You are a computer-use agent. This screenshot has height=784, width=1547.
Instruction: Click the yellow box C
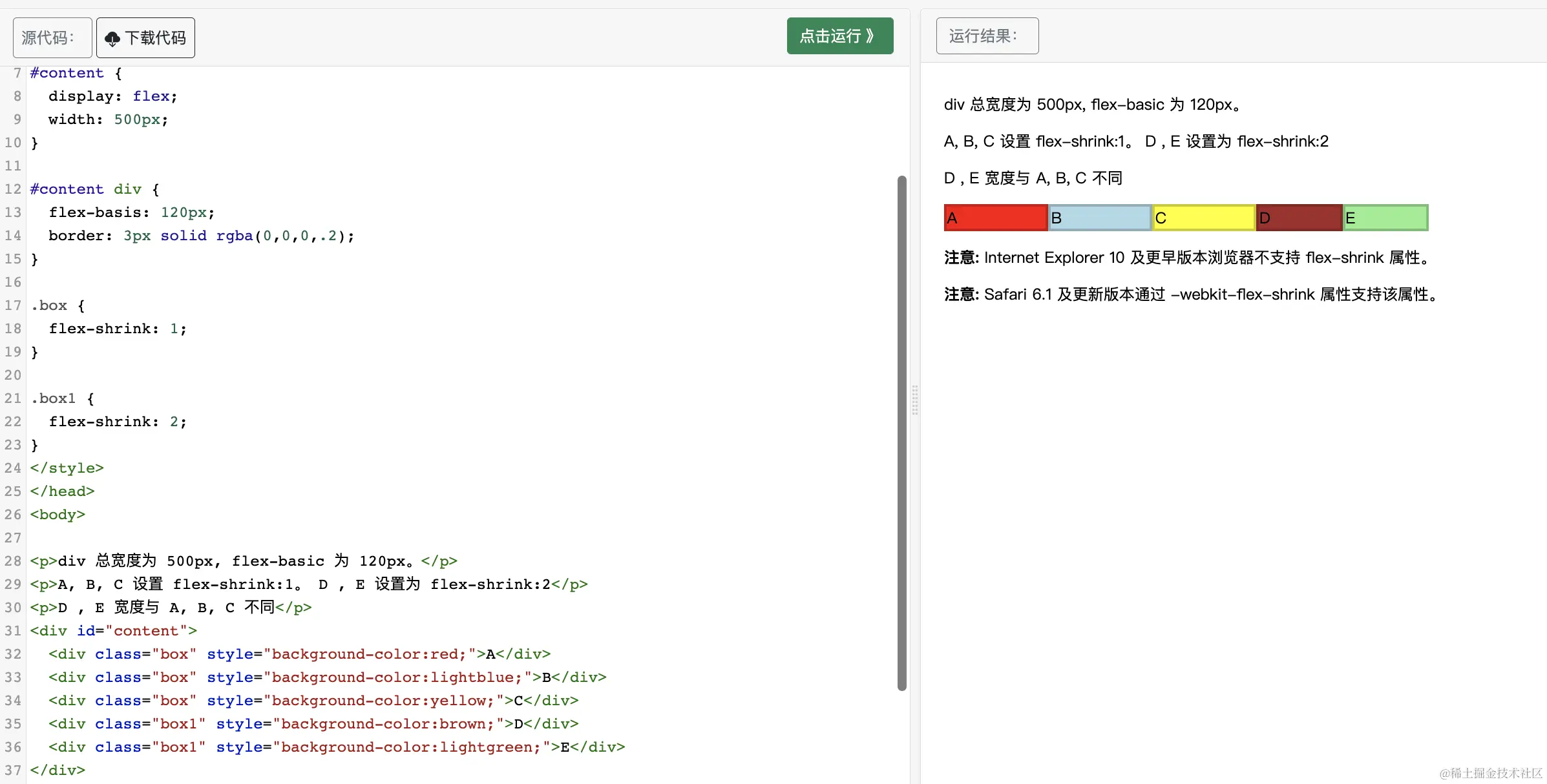coord(1203,218)
